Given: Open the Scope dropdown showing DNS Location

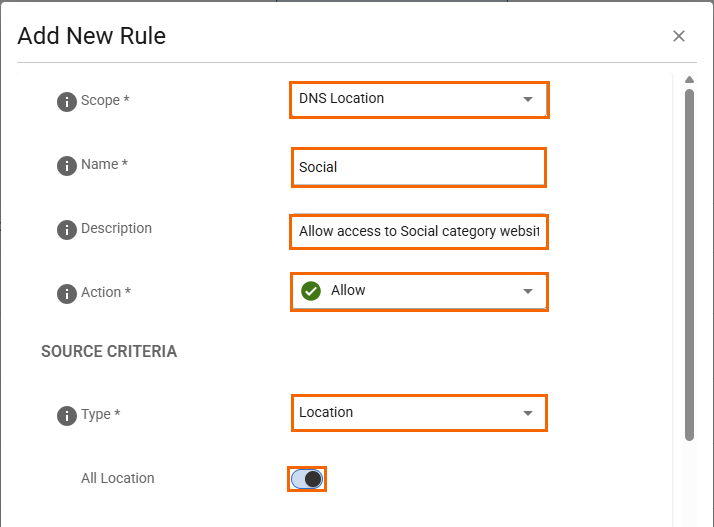Looking at the screenshot, I should (x=418, y=99).
